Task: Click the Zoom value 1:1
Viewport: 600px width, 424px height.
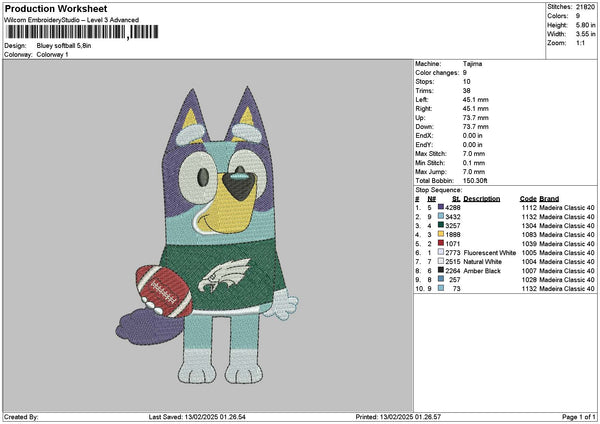Action: [x=580, y=43]
